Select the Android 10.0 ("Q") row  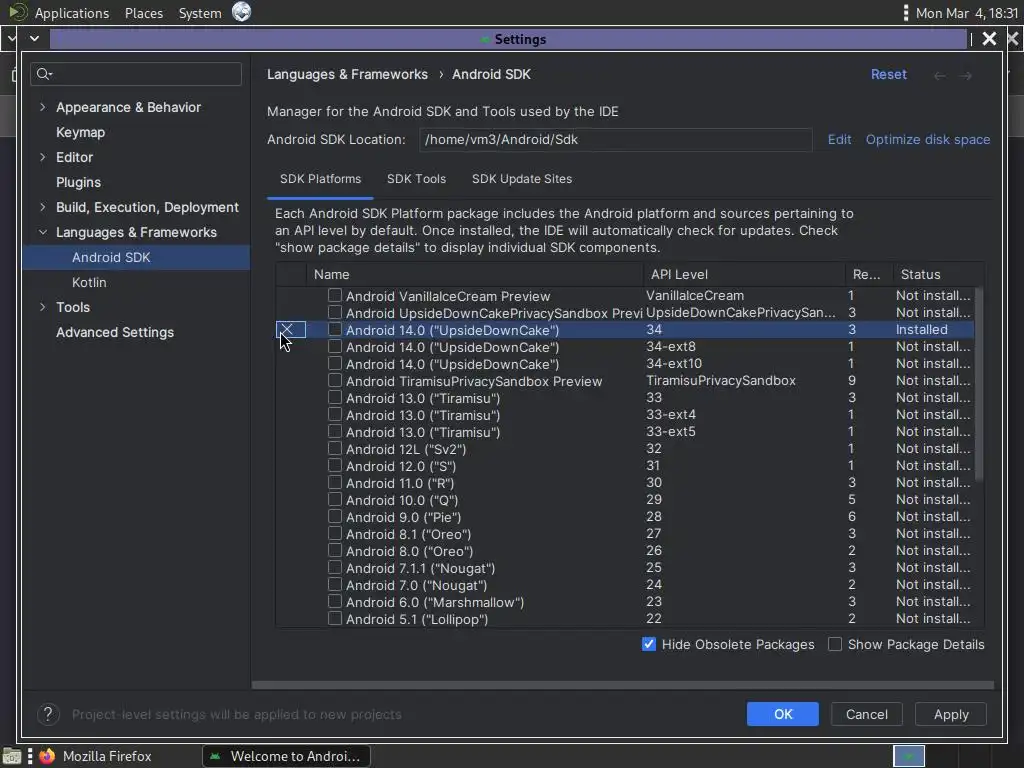pos(625,500)
